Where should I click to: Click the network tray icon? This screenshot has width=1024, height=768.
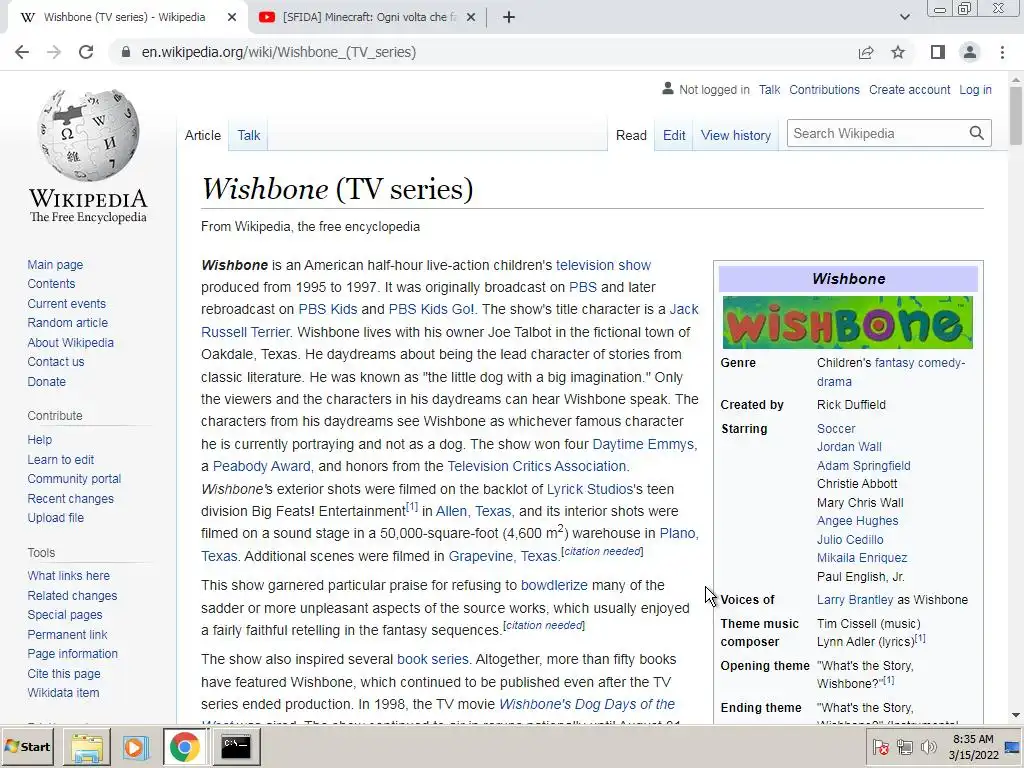coord(904,746)
